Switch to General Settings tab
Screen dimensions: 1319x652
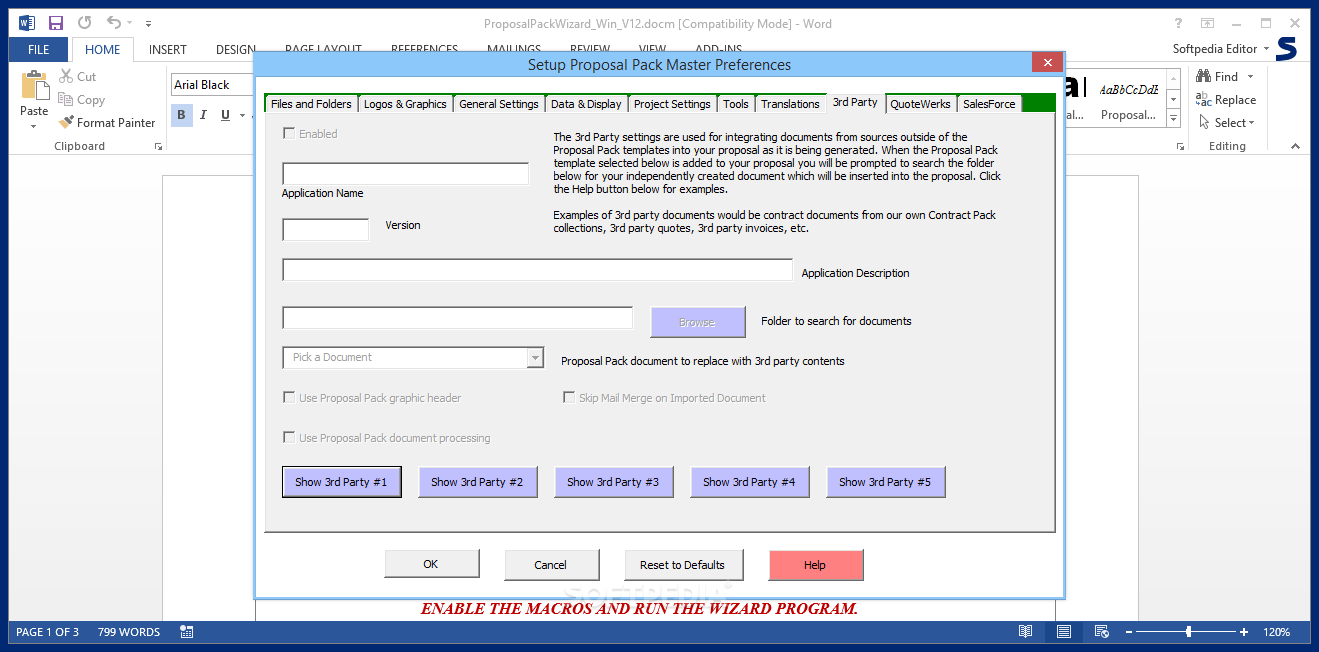(499, 104)
